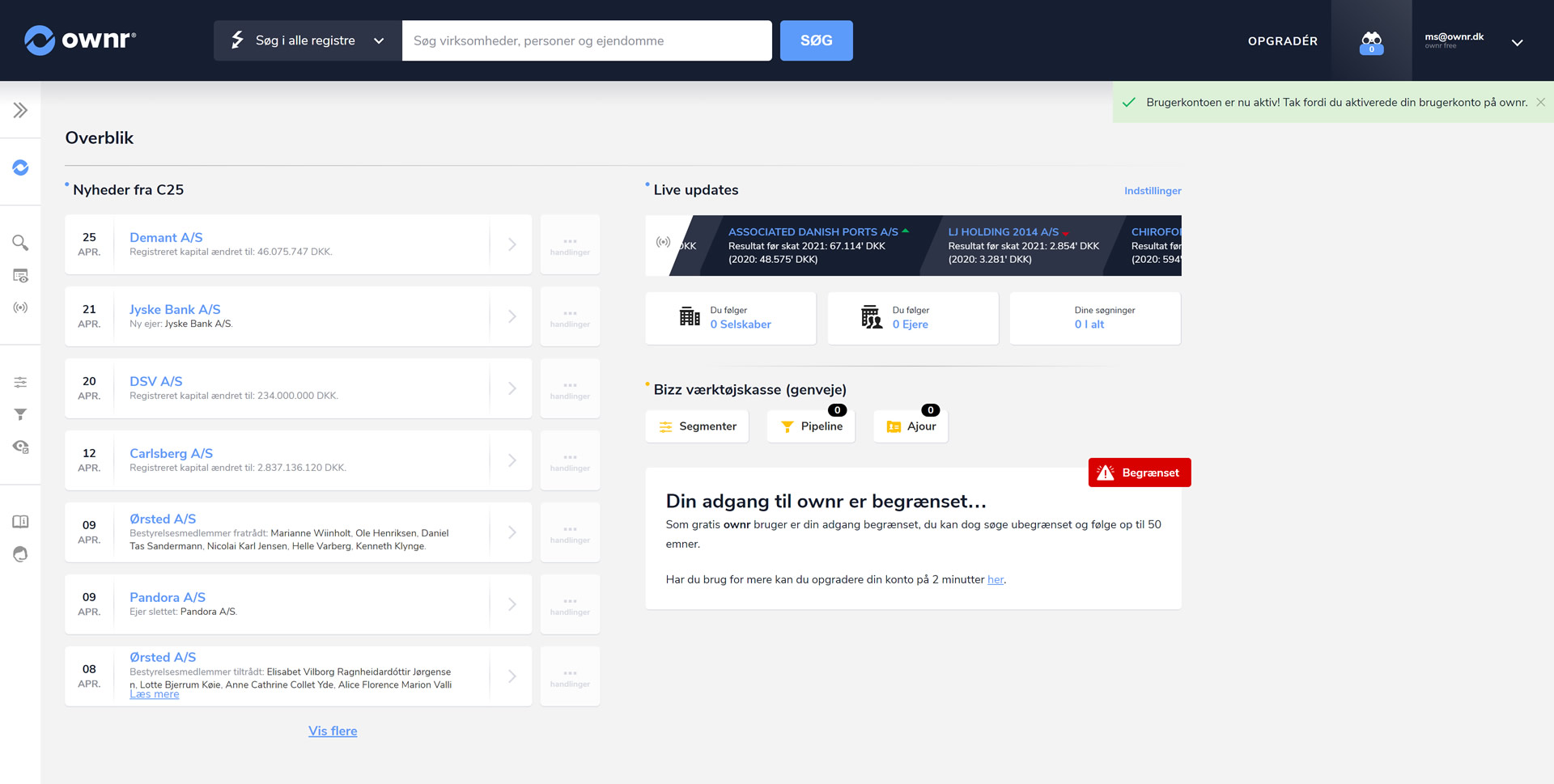Open the Ajour shortcut
This screenshot has height=784, width=1554.
tap(911, 426)
